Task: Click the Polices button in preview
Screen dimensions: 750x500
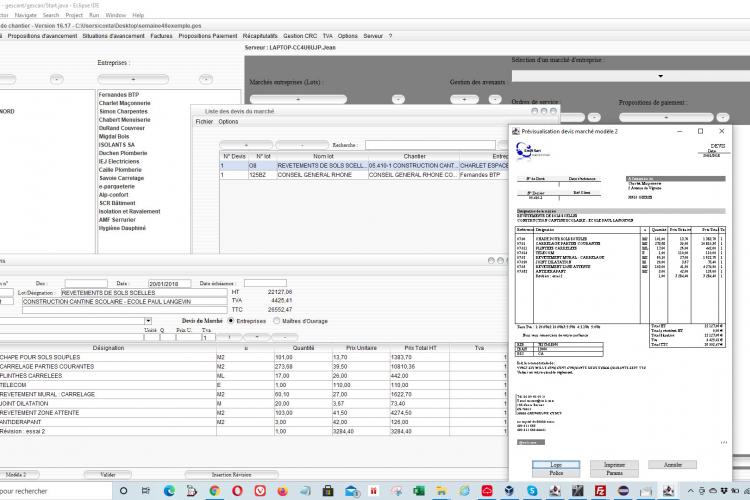Action: point(556,473)
